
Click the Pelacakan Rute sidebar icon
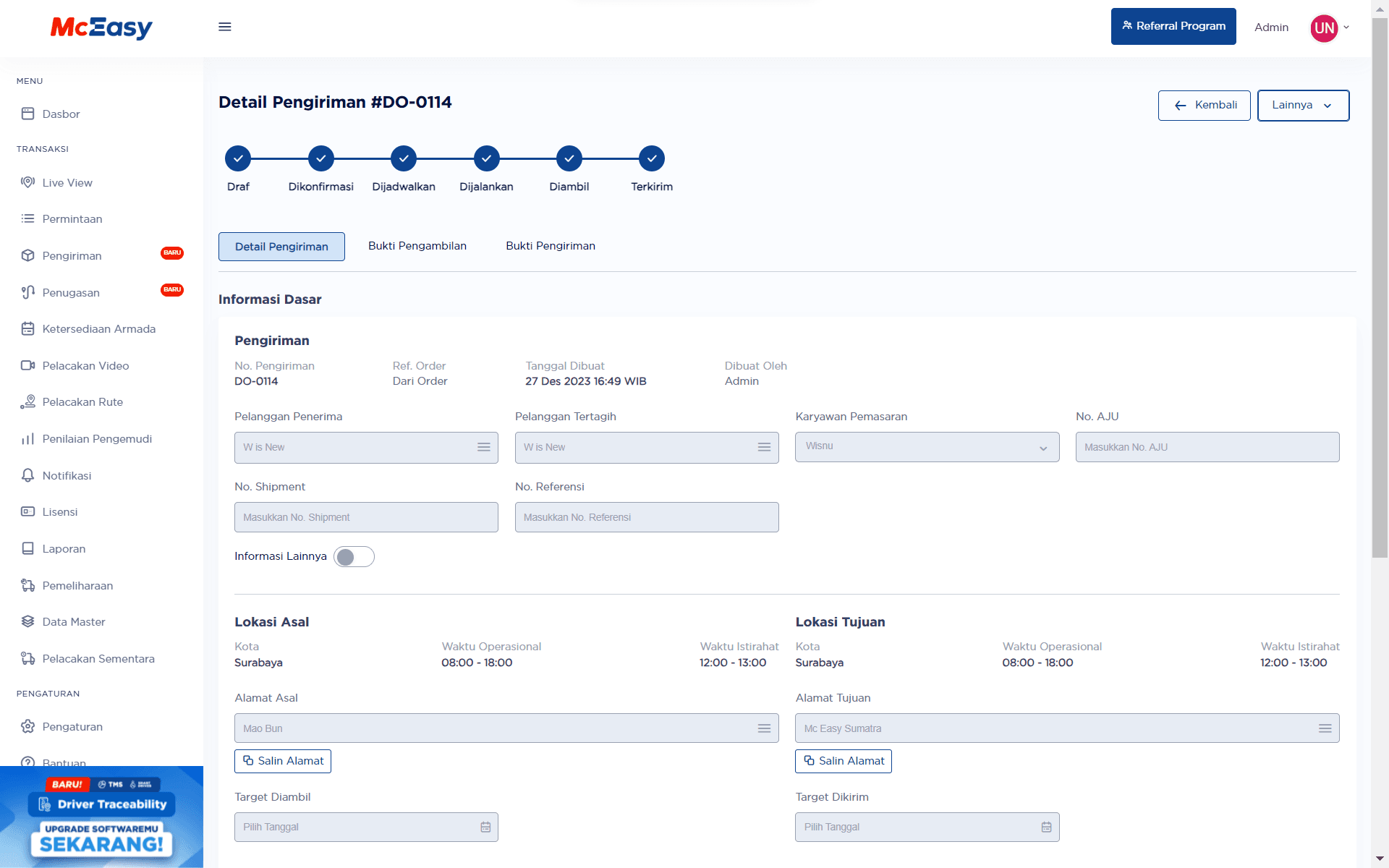(27, 401)
